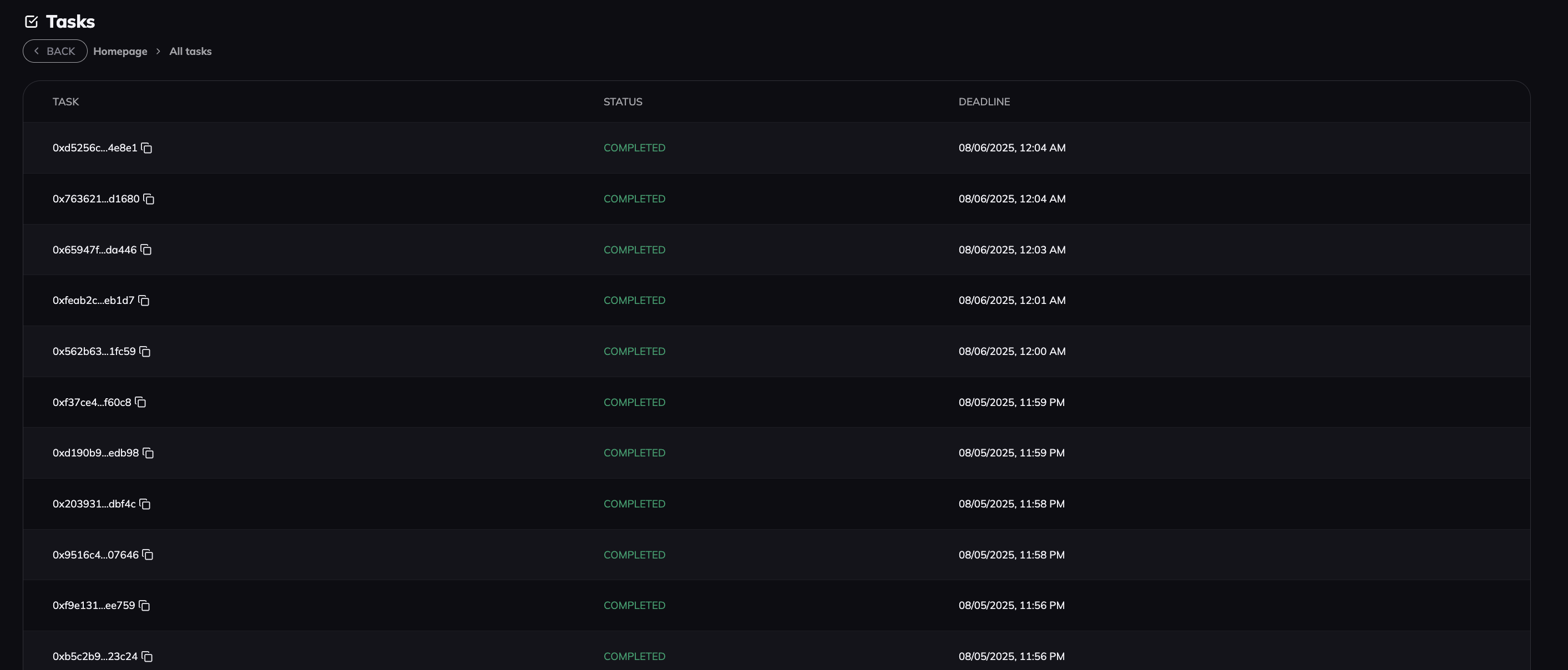Select the All tasks breadcrumb item
This screenshot has height=670, width=1568.
pos(189,51)
